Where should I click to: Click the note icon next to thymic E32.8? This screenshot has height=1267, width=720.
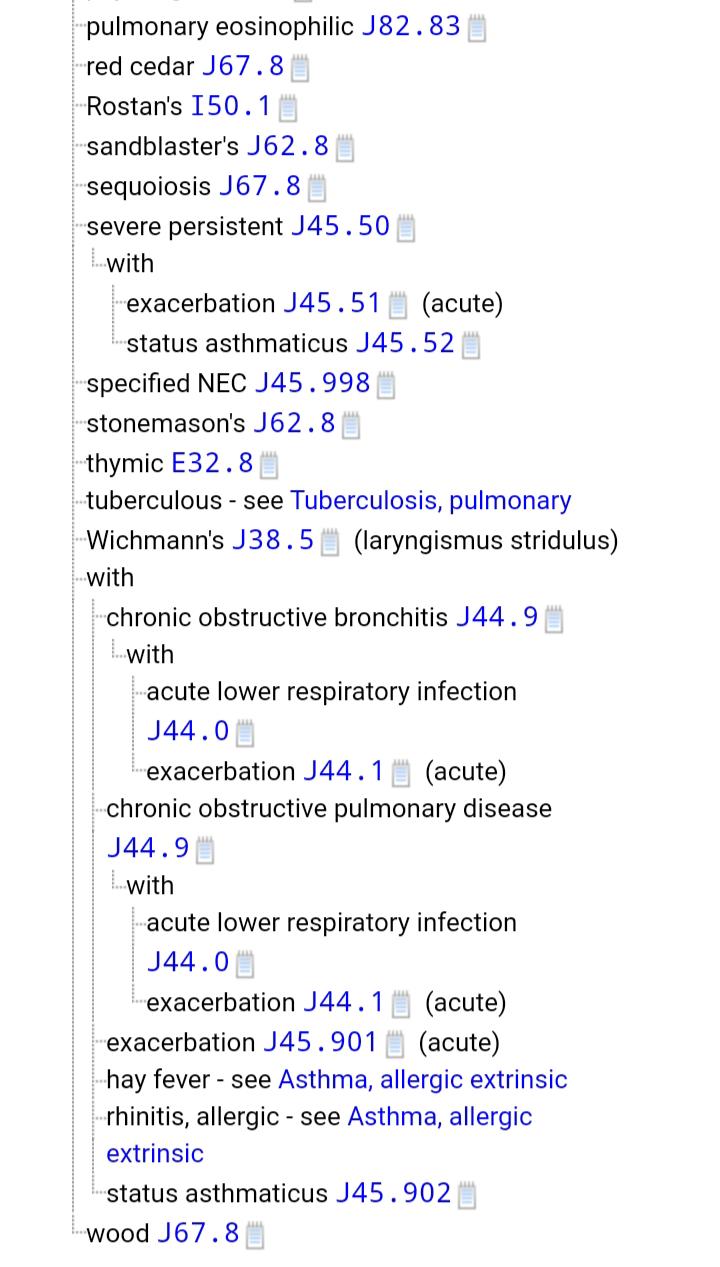point(268,465)
